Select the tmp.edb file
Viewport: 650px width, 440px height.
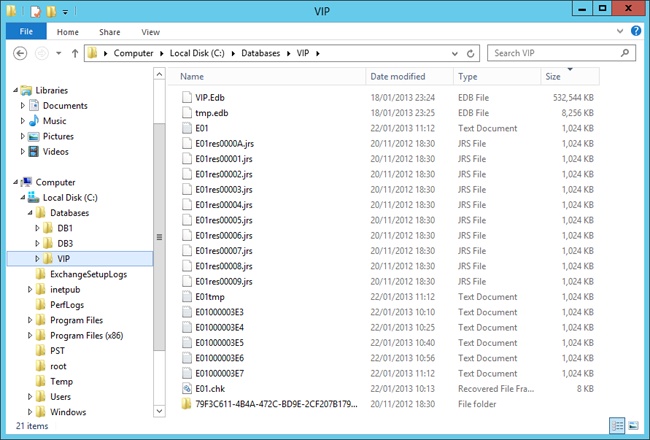211,113
